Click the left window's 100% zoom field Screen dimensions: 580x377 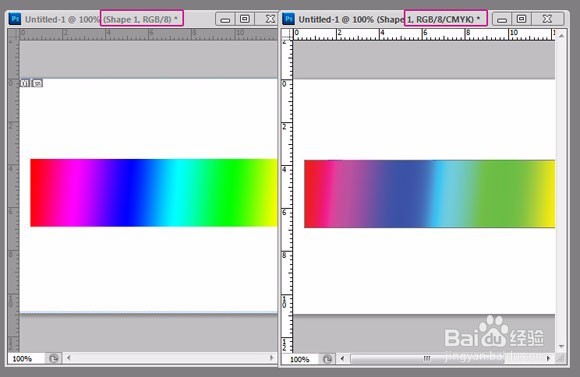coord(26,359)
